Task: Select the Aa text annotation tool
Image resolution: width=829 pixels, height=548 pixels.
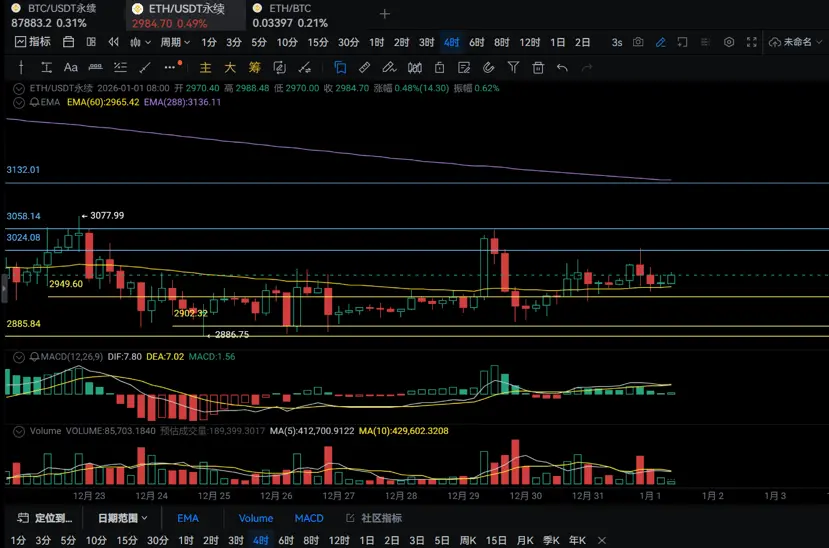Action: 70,67
